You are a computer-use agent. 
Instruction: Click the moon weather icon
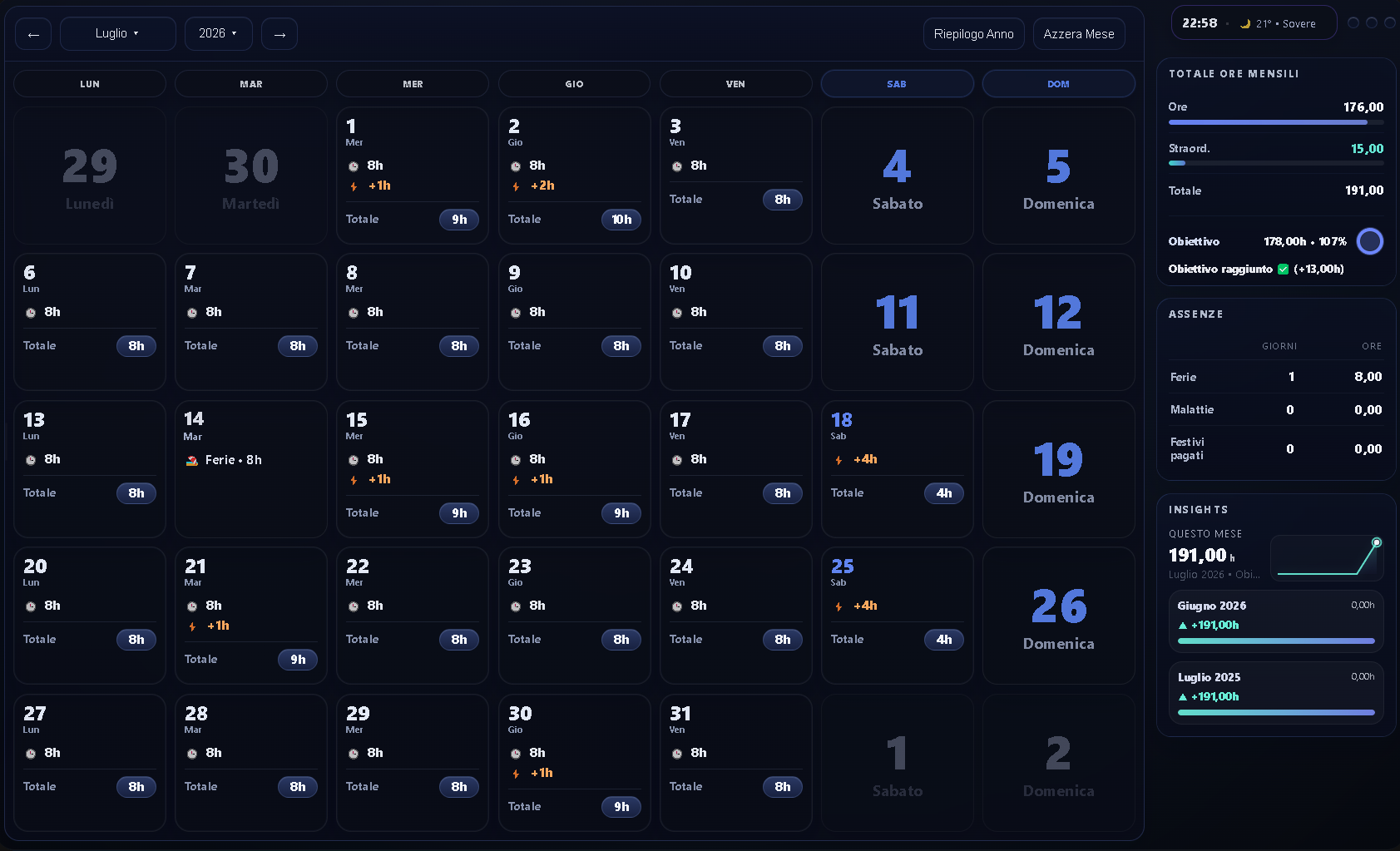point(1245,24)
